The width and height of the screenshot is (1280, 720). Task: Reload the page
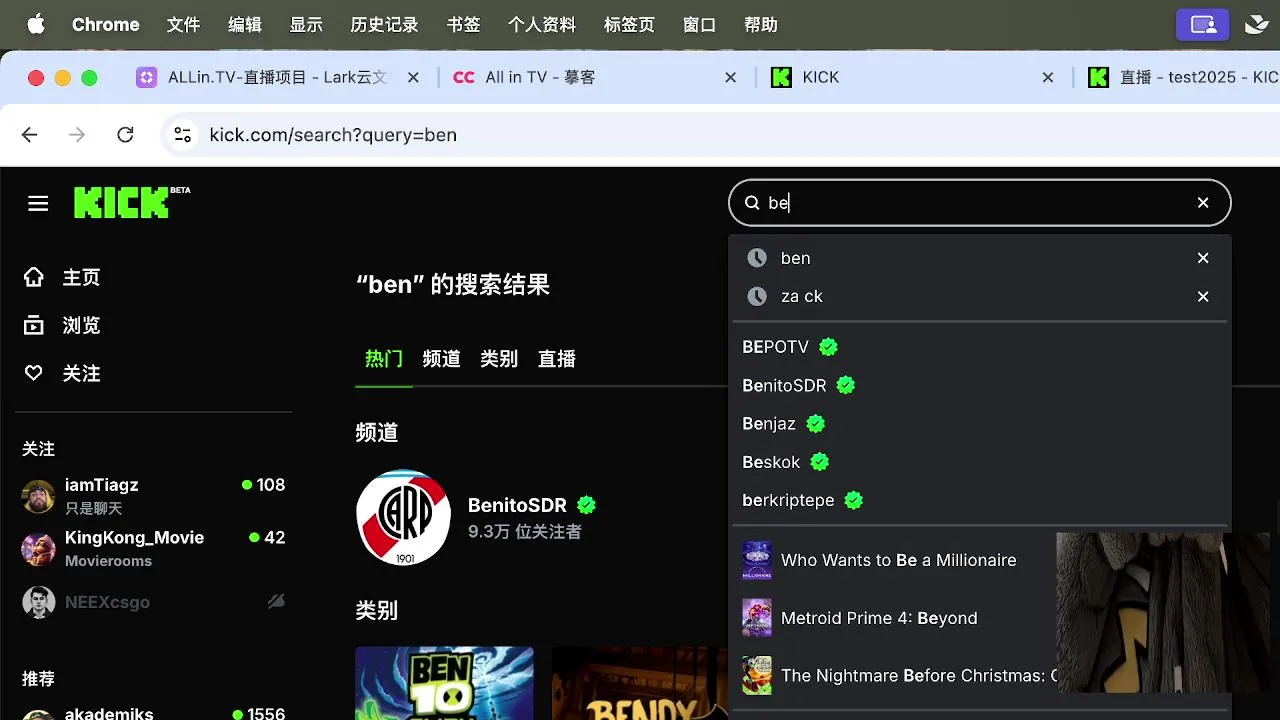point(125,135)
